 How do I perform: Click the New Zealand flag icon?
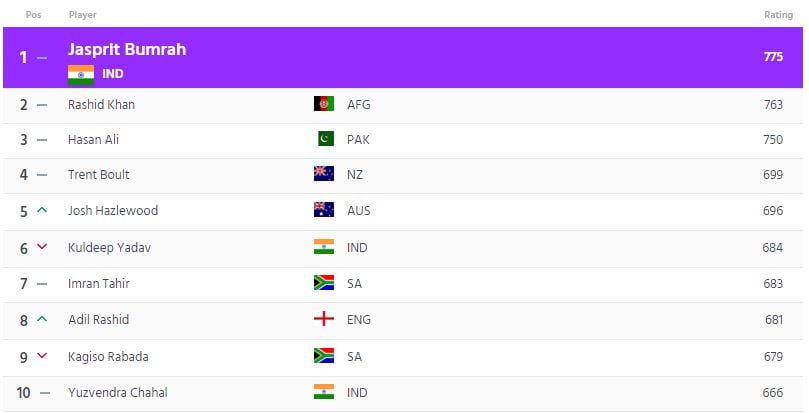pyautogui.click(x=324, y=175)
